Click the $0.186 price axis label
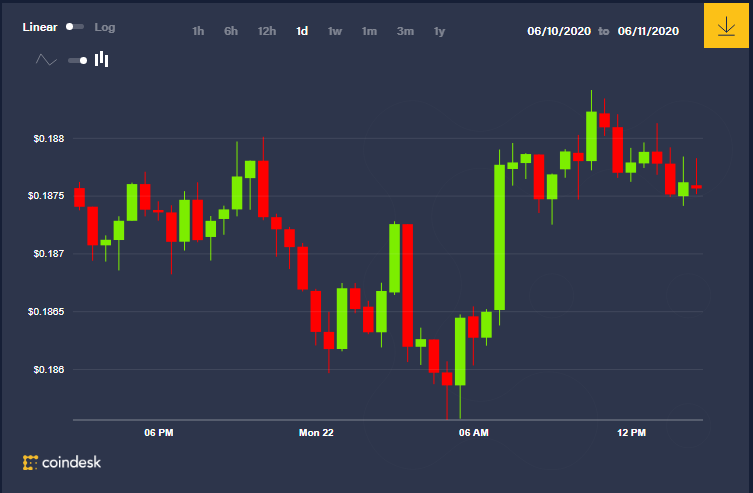Screen dimensions: 753x493 click(x=49, y=370)
